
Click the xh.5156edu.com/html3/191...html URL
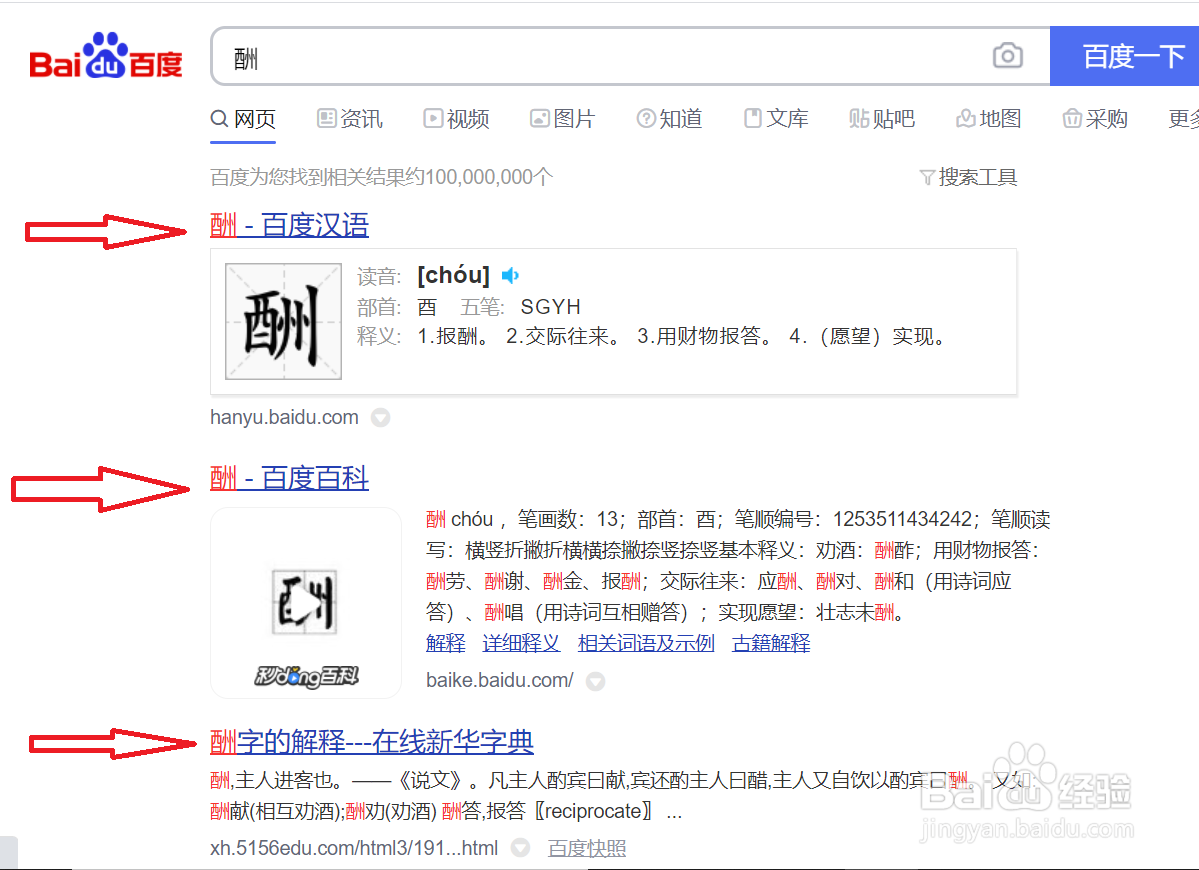pos(354,848)
